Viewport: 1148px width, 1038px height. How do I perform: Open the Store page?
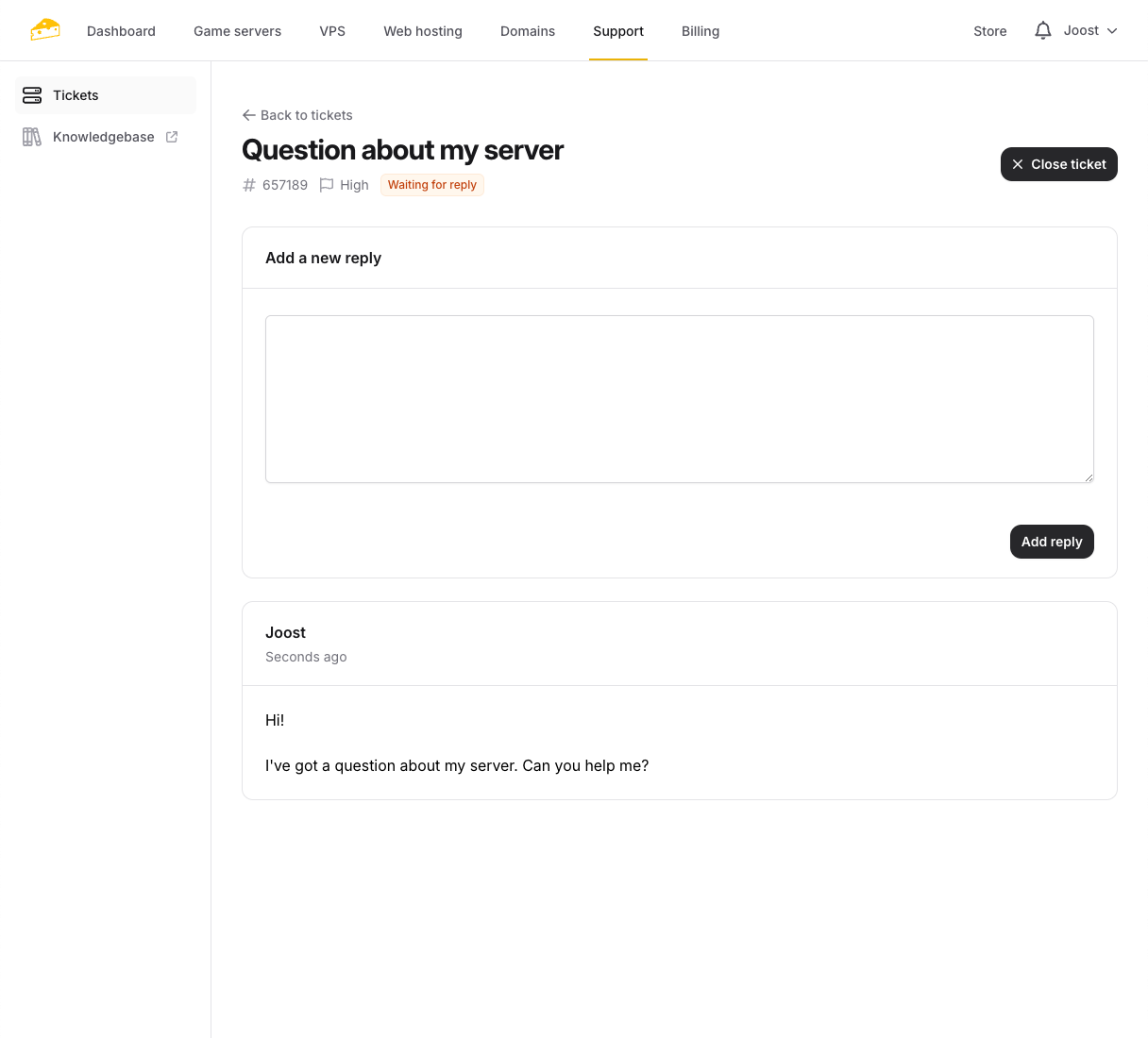tap(989, 31)
